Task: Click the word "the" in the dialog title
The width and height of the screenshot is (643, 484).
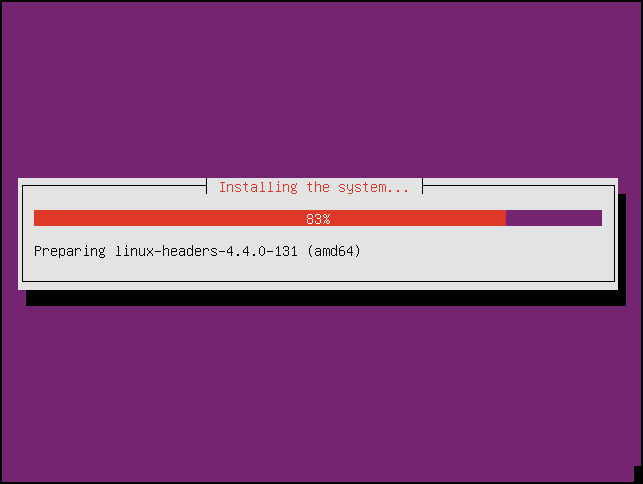Action: [318, 187]
